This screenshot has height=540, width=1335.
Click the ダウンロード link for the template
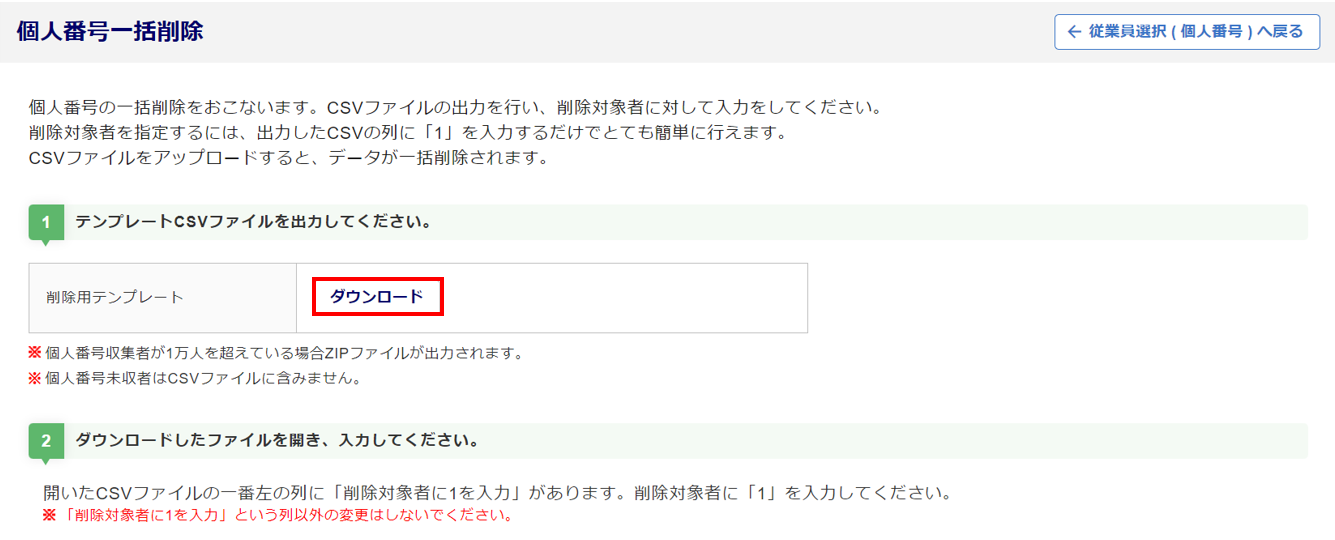377,297
